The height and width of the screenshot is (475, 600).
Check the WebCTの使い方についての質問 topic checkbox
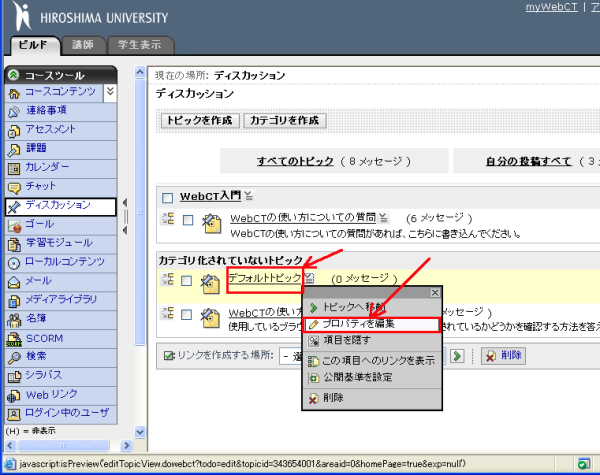[188, 220]
